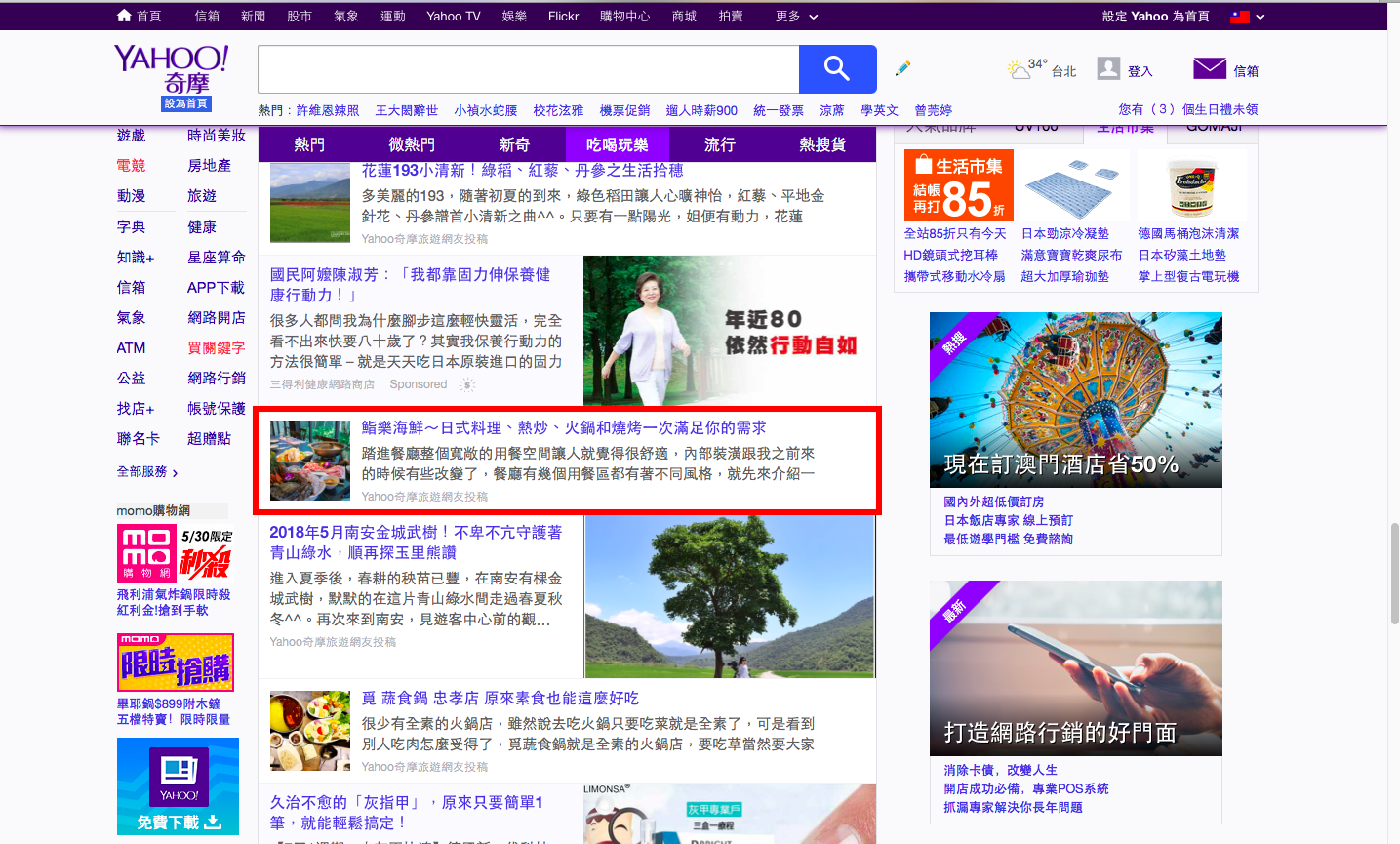This screenshot has height=844, width=1400.
Task: Open 股市 in top navigation bar
Action: tap(300, 17)
